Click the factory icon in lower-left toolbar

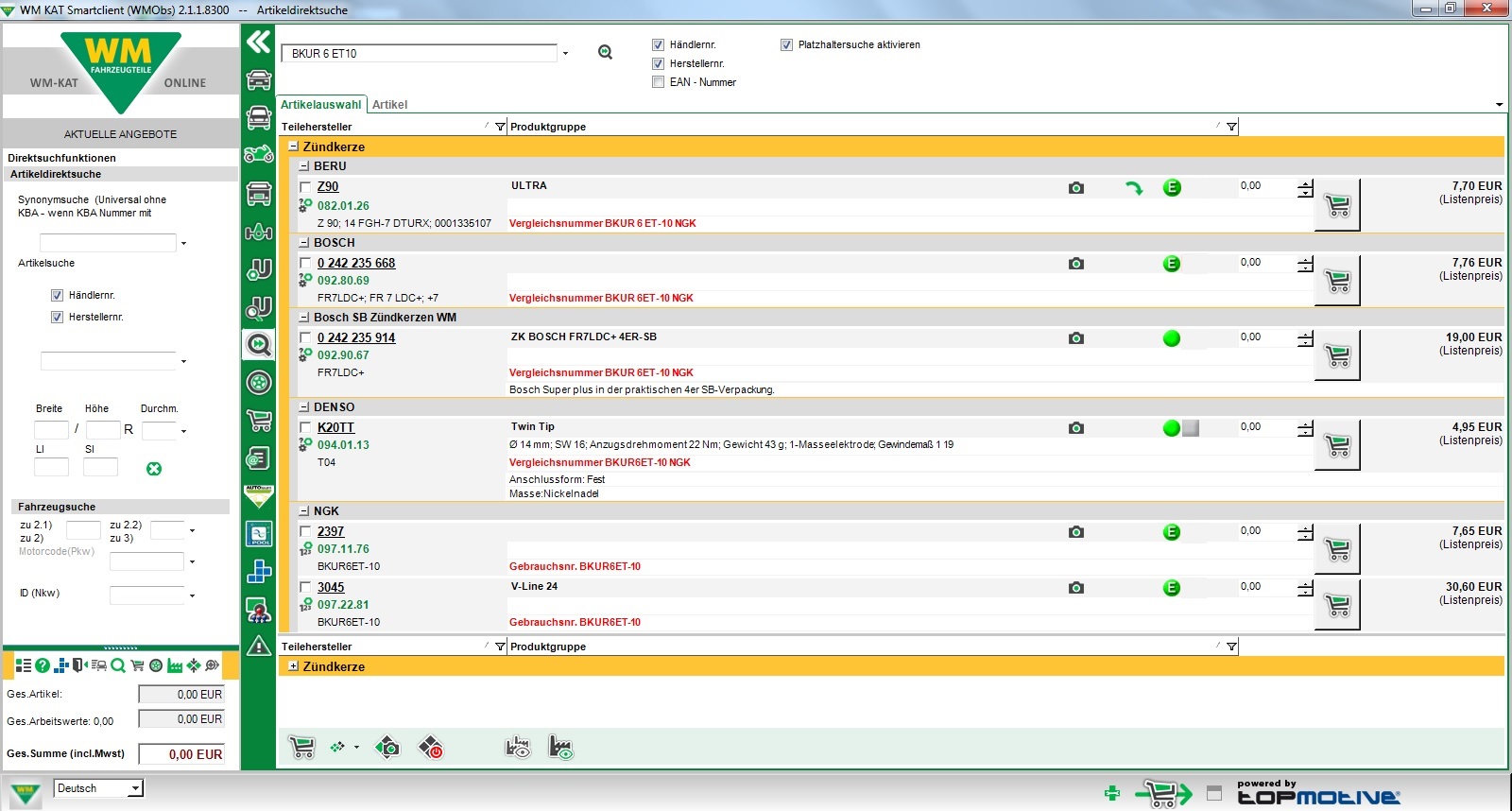click(175, 665)
